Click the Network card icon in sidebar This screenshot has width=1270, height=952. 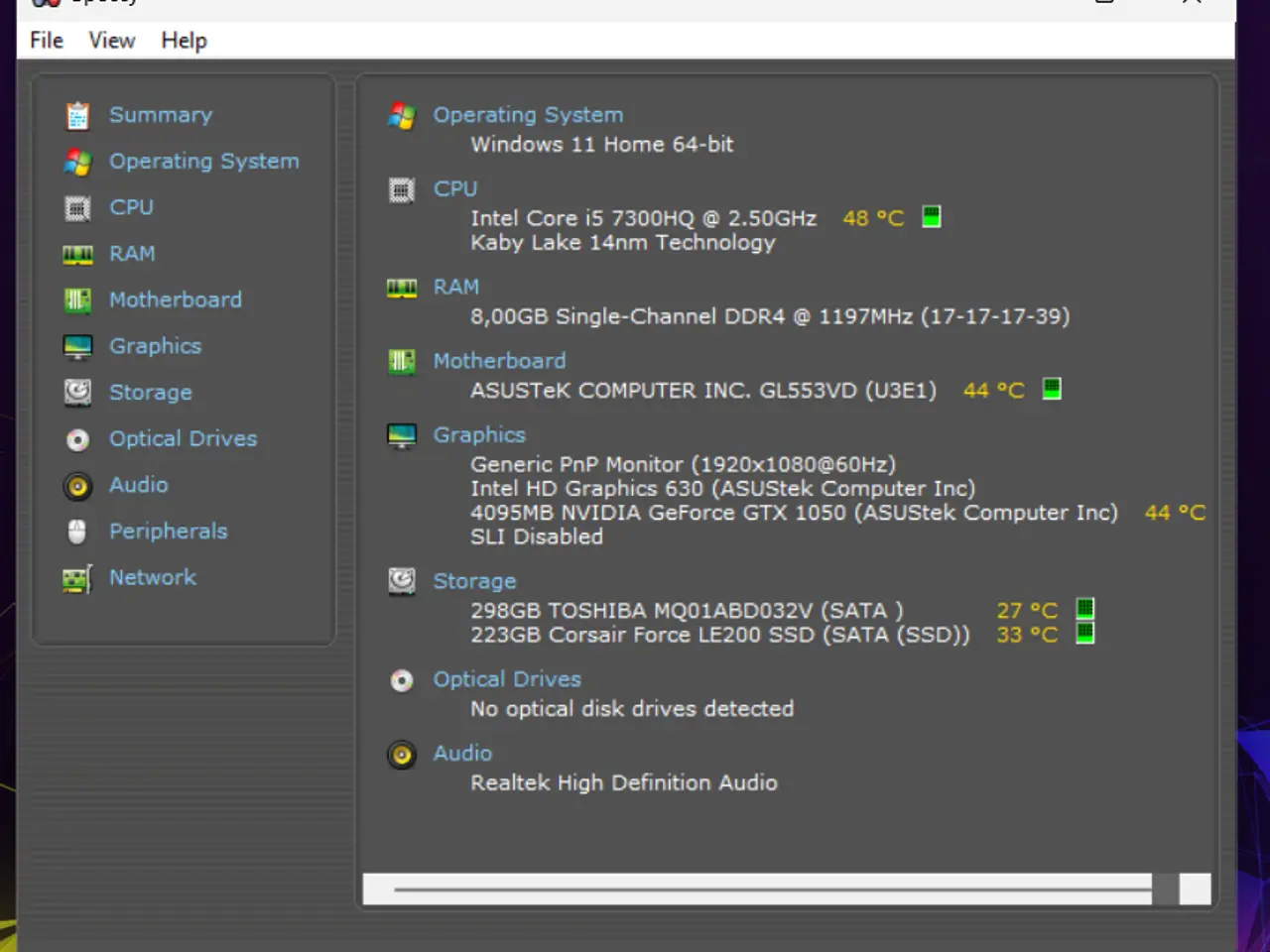pyautogui.click(x=77, y=578)
